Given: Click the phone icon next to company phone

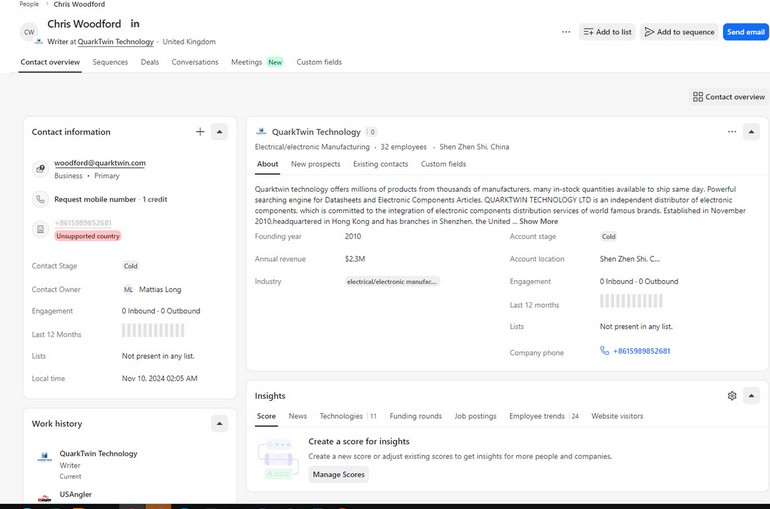Looking at the screenshot, I should (605, 351).
